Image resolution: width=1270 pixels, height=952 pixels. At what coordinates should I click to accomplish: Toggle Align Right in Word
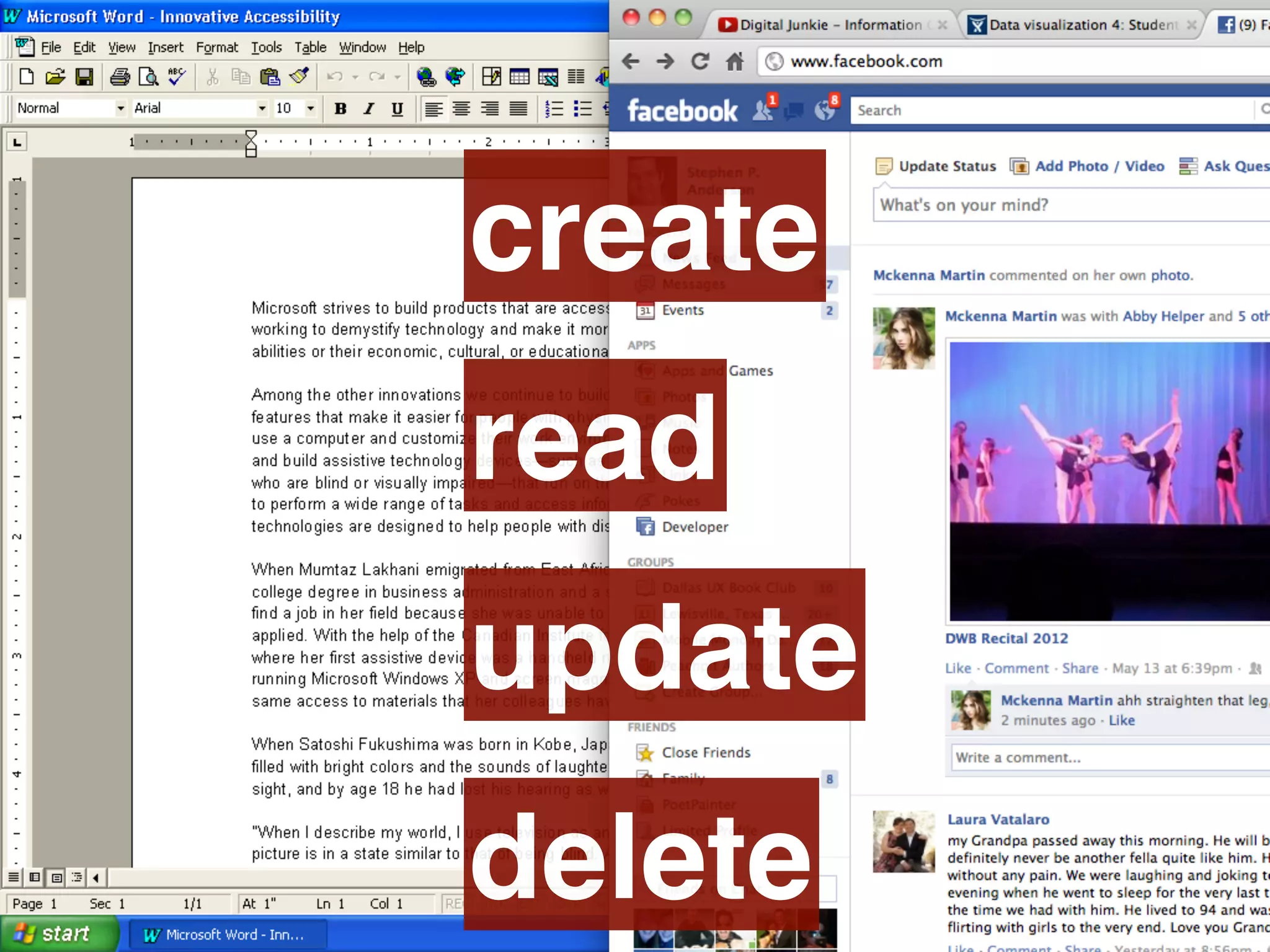click(x=489, y=109)
